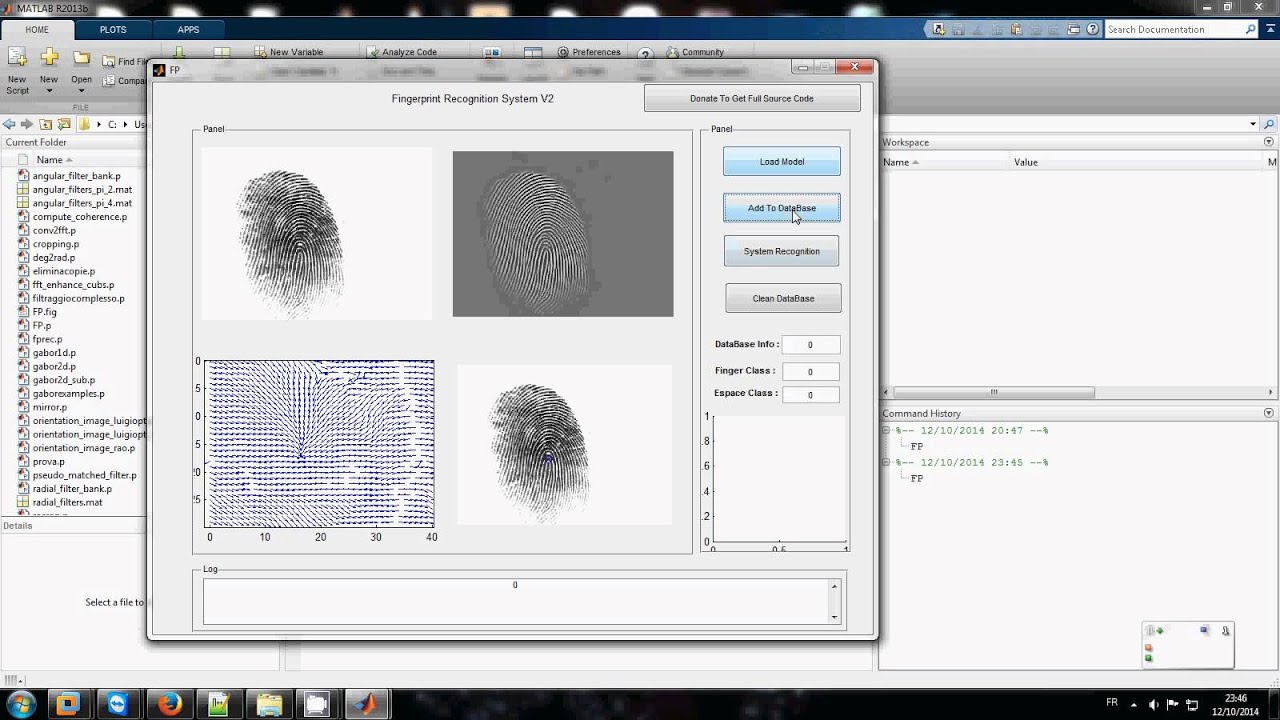Click the MATLAB taskbar icon
The image size is (1280, 720).
coord(366,703)
